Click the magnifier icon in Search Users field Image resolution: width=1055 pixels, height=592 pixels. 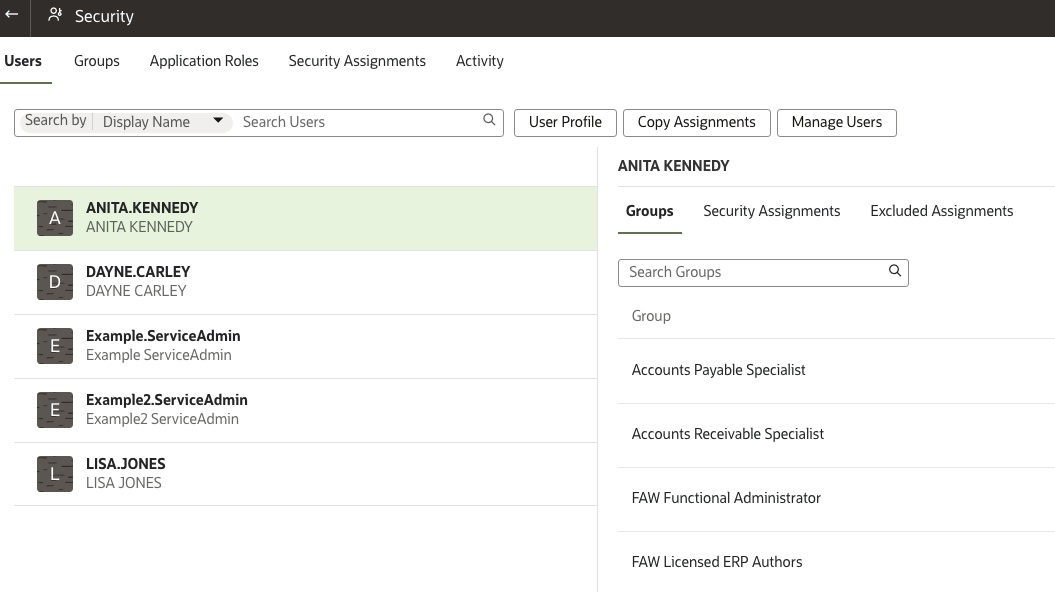tap(489, 118)
